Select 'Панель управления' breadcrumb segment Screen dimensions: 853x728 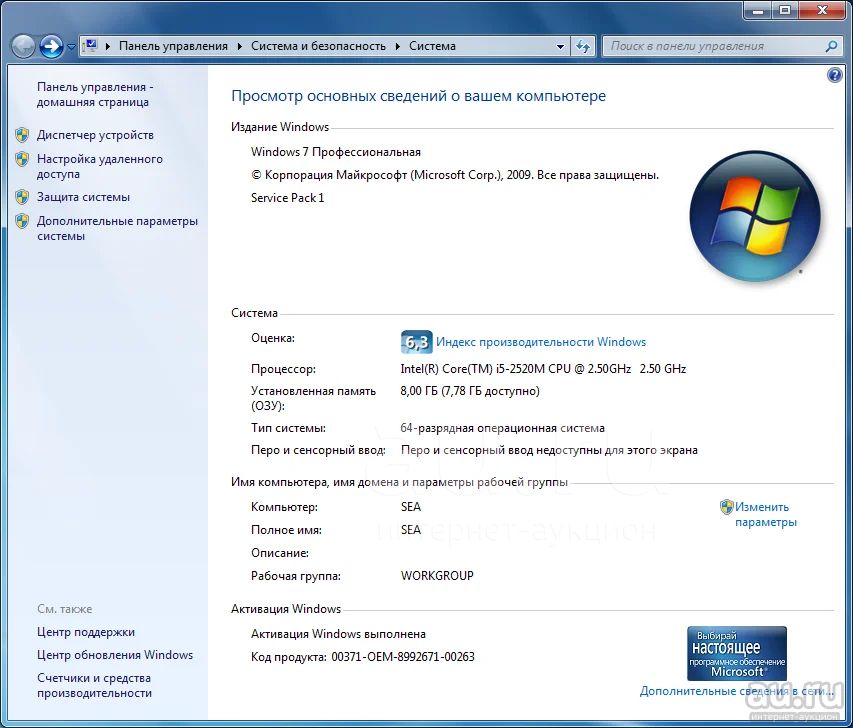pos(173,46)
